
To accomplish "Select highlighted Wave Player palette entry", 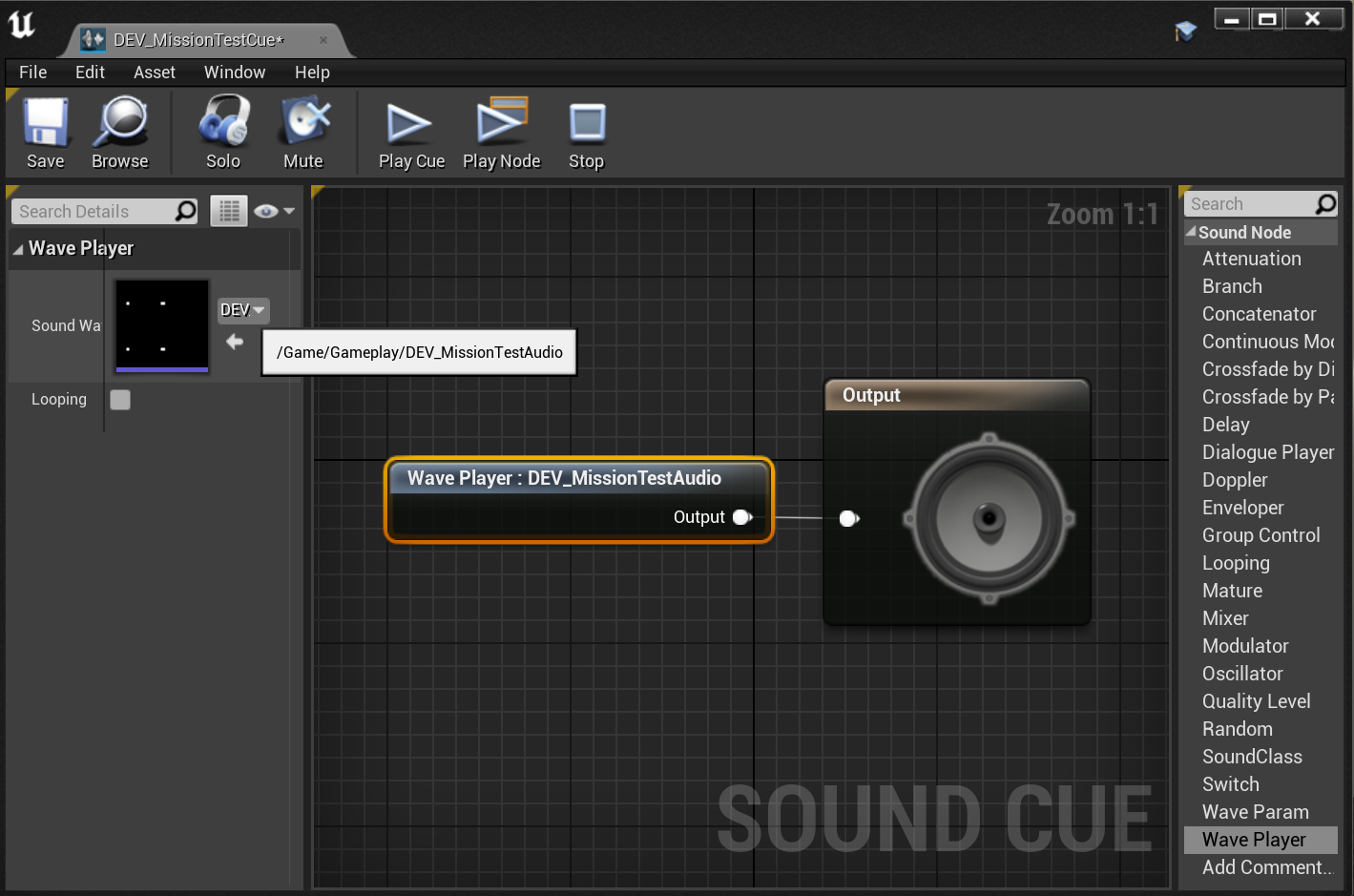I will (x=1260, y=840).
